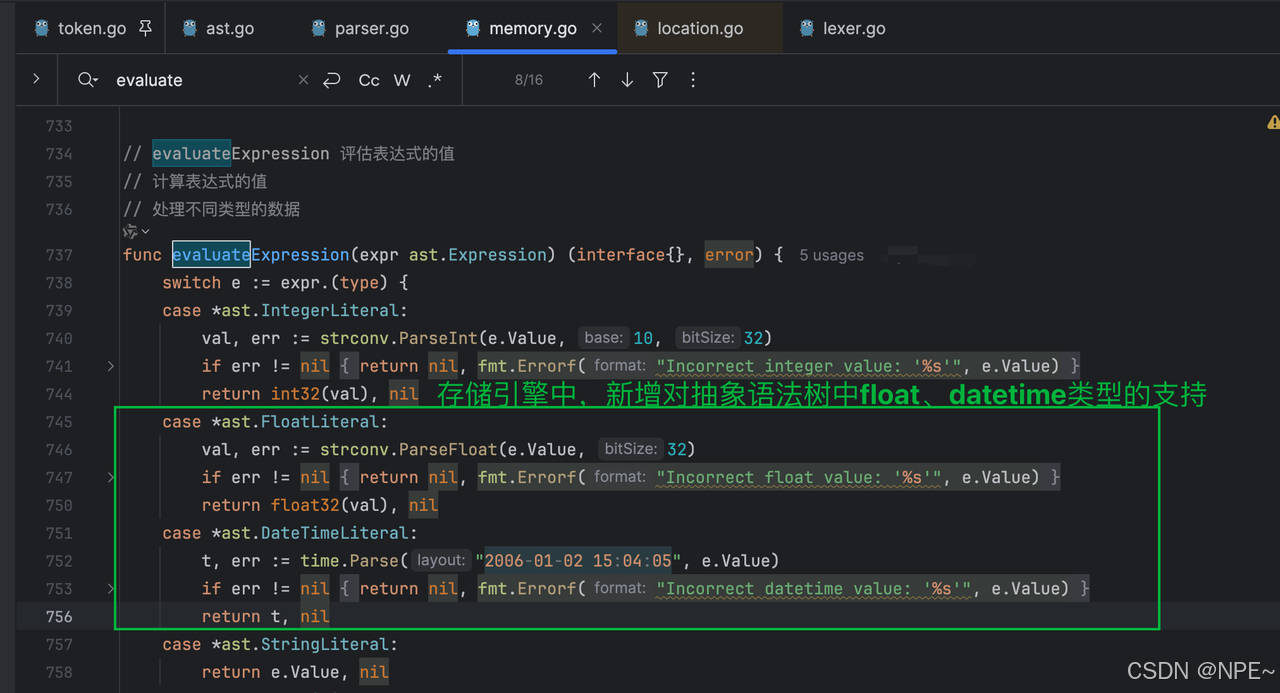1280x693 pixels.
Task: Open the more options kebab menu
Action: [693, 80]
